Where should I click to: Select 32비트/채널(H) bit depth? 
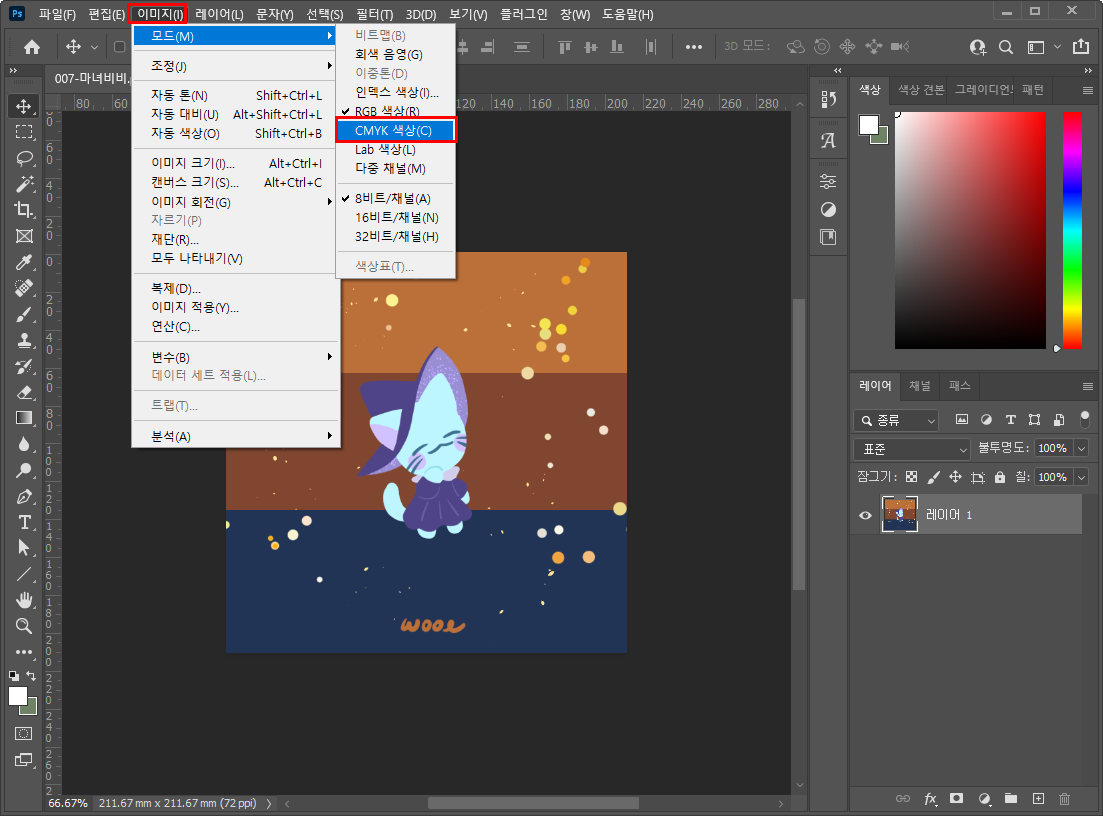pos(396,237)
